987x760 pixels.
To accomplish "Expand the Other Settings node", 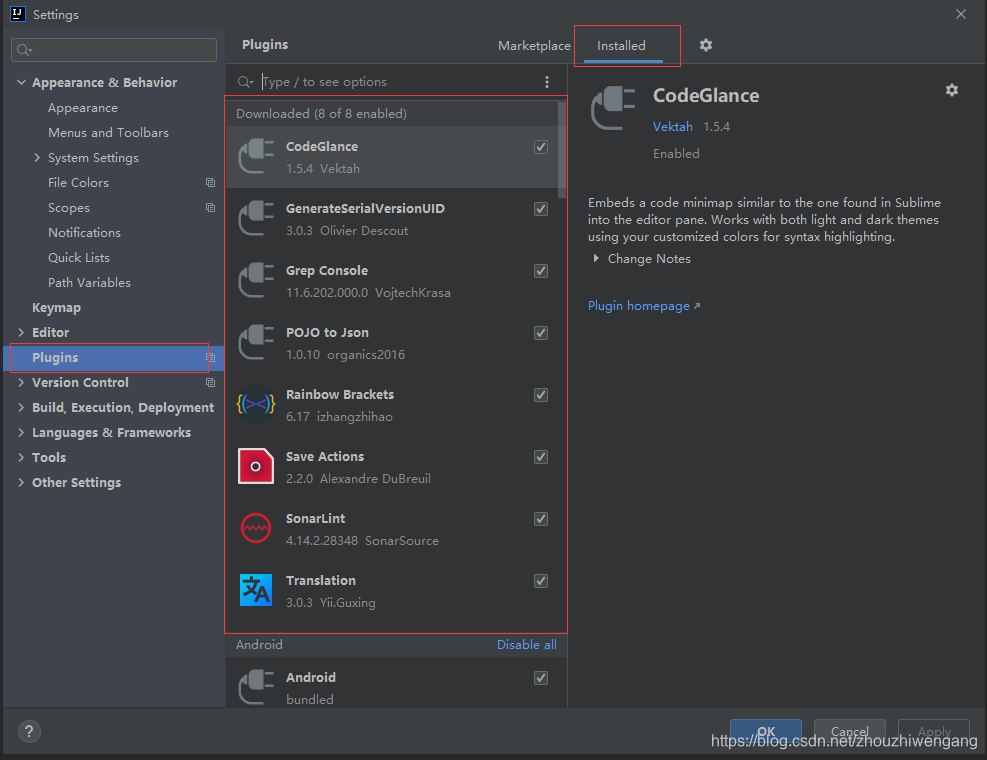I will (x=21, y=482).
